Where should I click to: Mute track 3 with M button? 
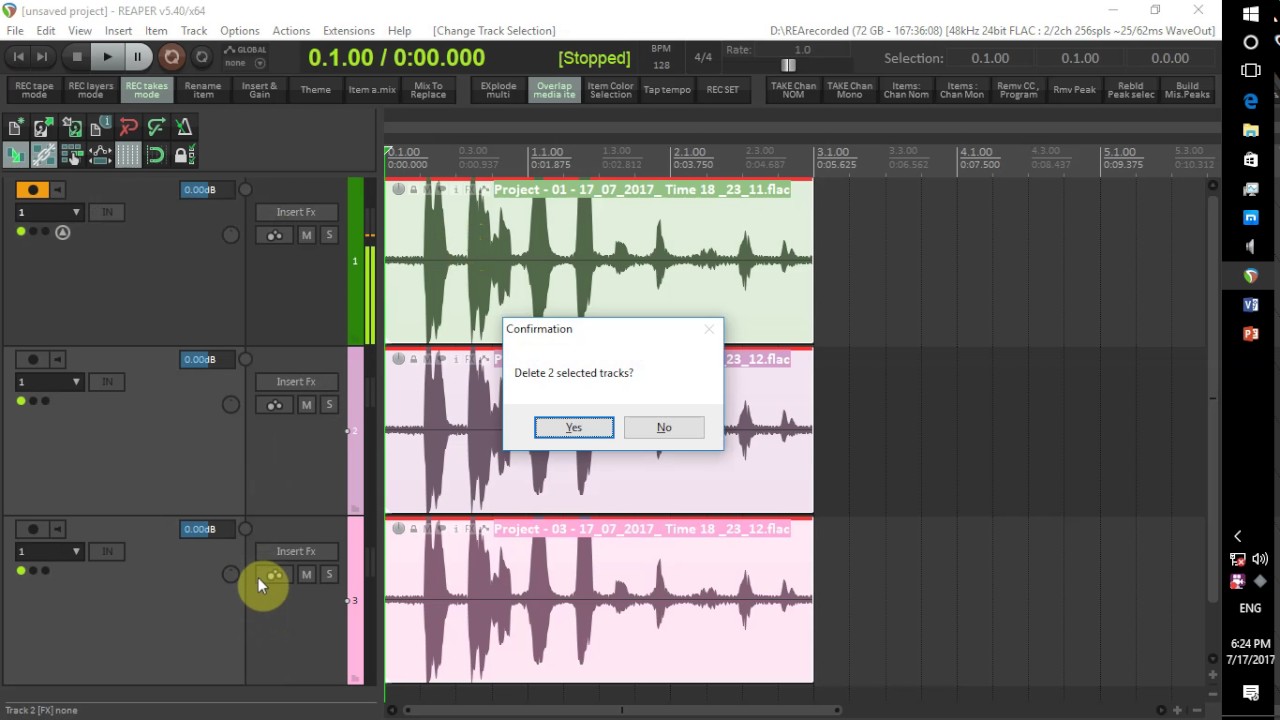pyautogui.click(x=306, y=574)
